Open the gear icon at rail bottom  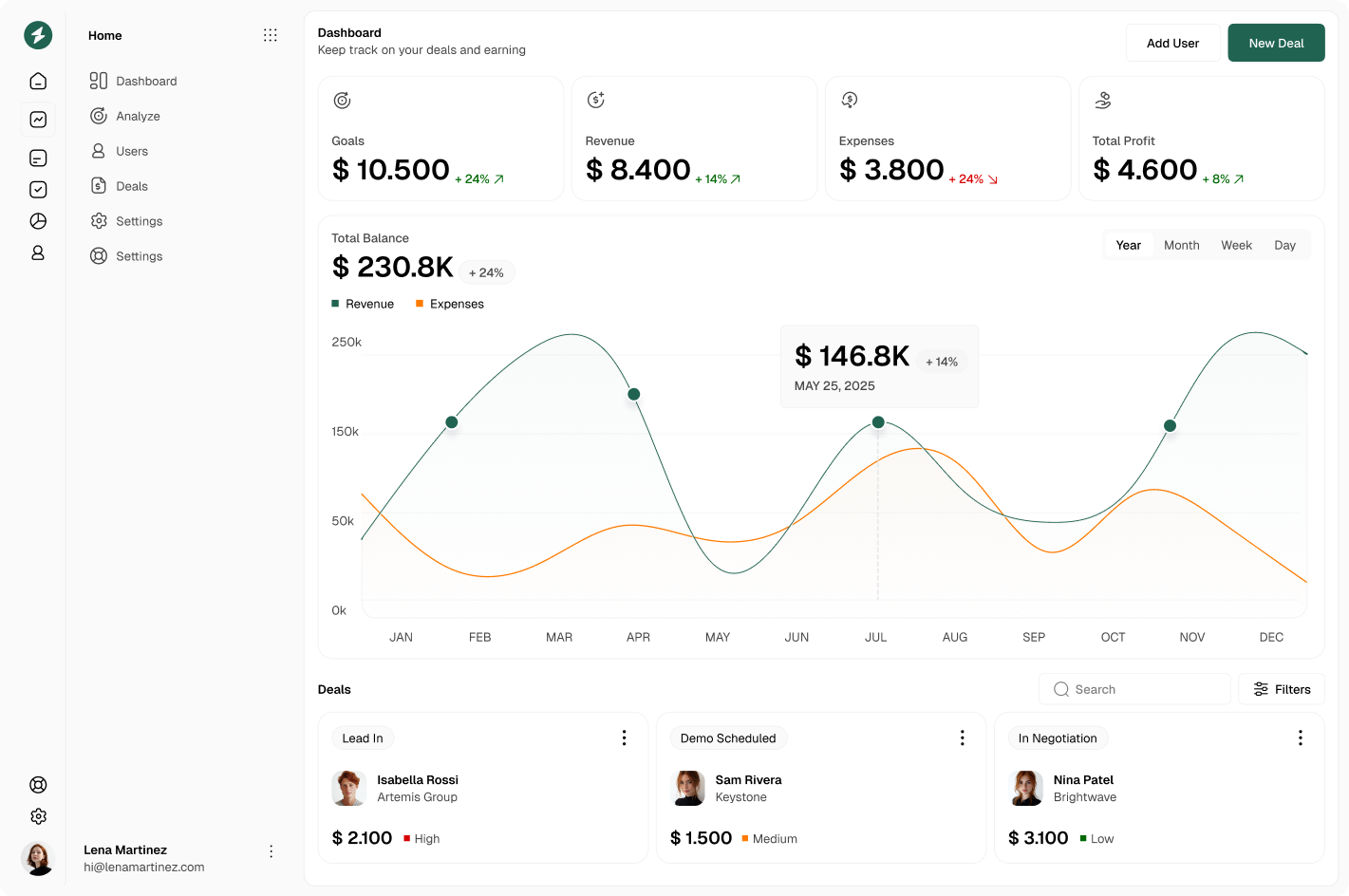point(38,816)
